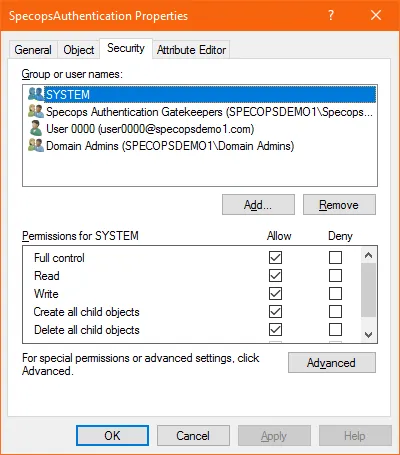The width and height of the screenshot is (400, 455).
Task: Select the User 0000 user icon
Action: click(36, 129)
